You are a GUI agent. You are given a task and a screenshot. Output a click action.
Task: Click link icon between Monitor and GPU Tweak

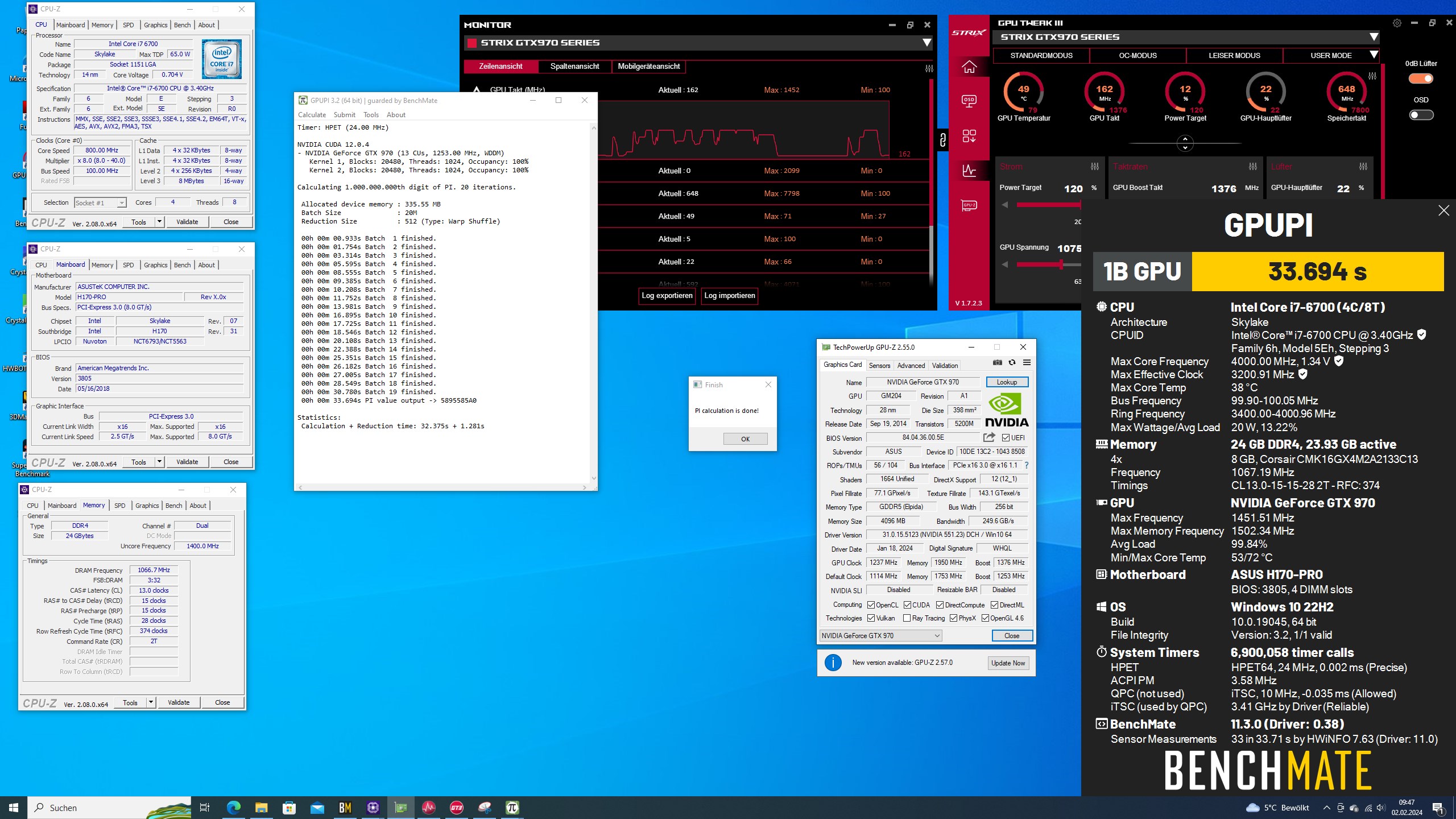pos(942,140)
